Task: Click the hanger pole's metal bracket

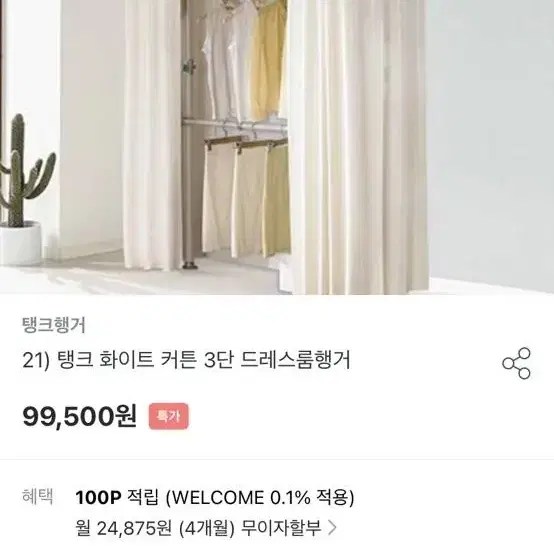Action: (x=189, y=66)
